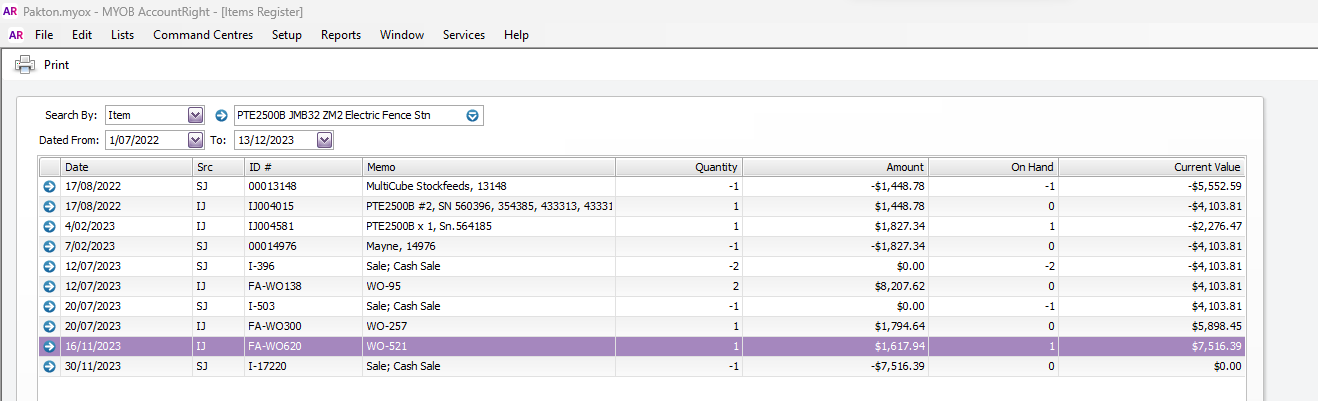Click the memo 'WO-95'
Viewport: 1318px width, 401px height.
[x=382, y=286]
